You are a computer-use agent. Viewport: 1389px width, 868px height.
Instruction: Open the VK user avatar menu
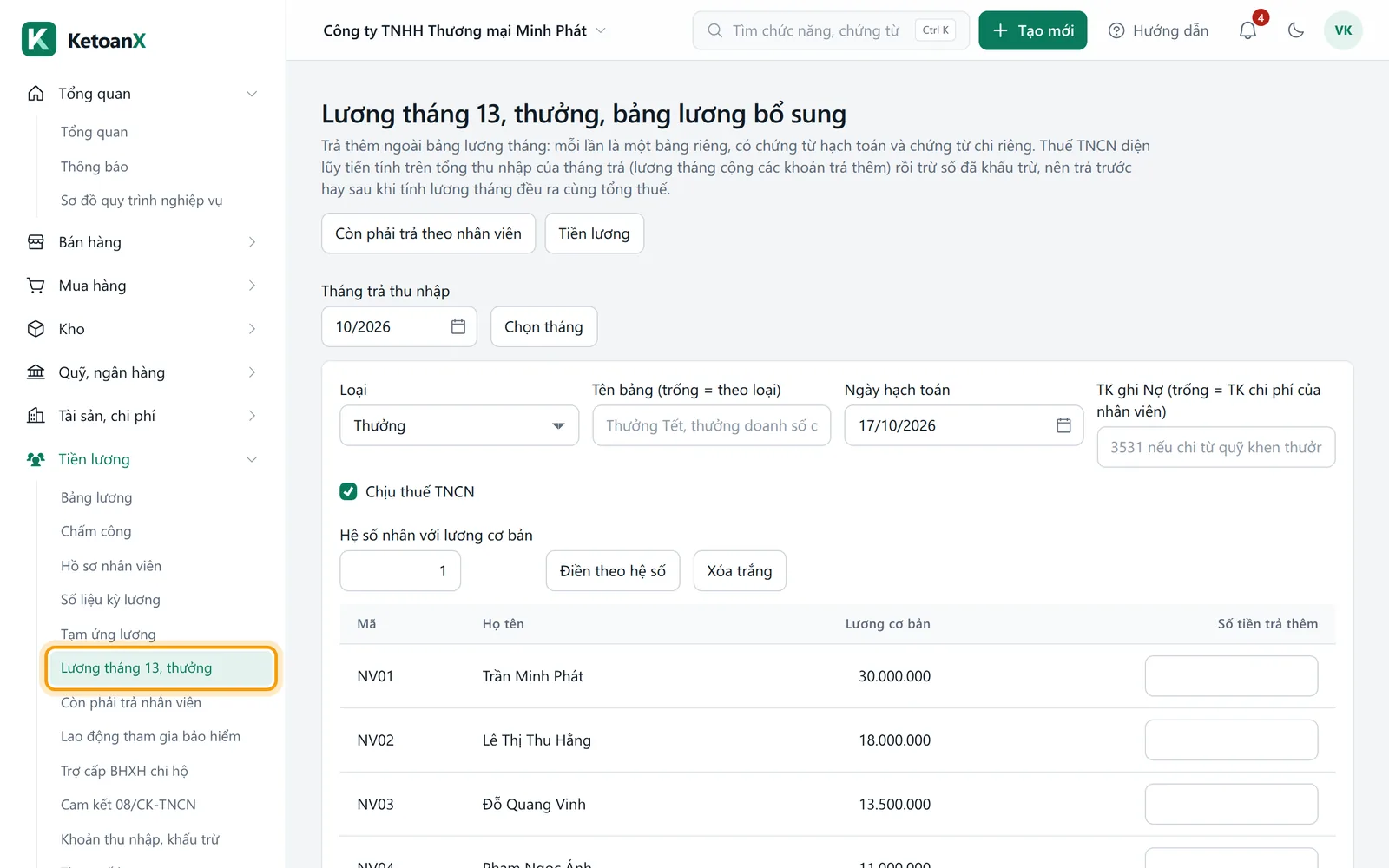coord(1343,30)
